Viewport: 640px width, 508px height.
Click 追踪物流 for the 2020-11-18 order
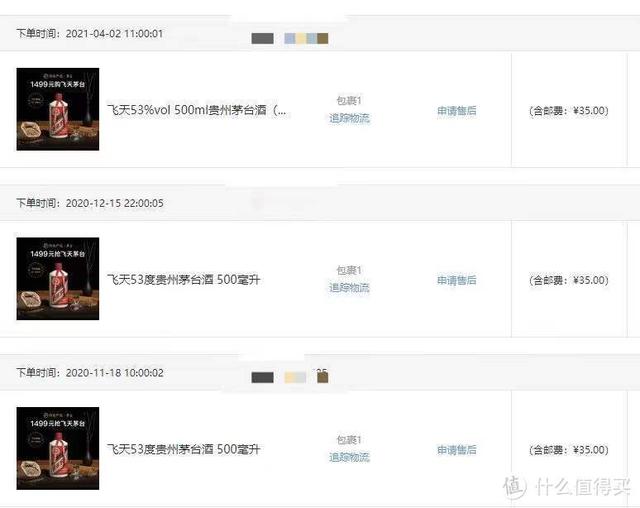tap(349, 457)
